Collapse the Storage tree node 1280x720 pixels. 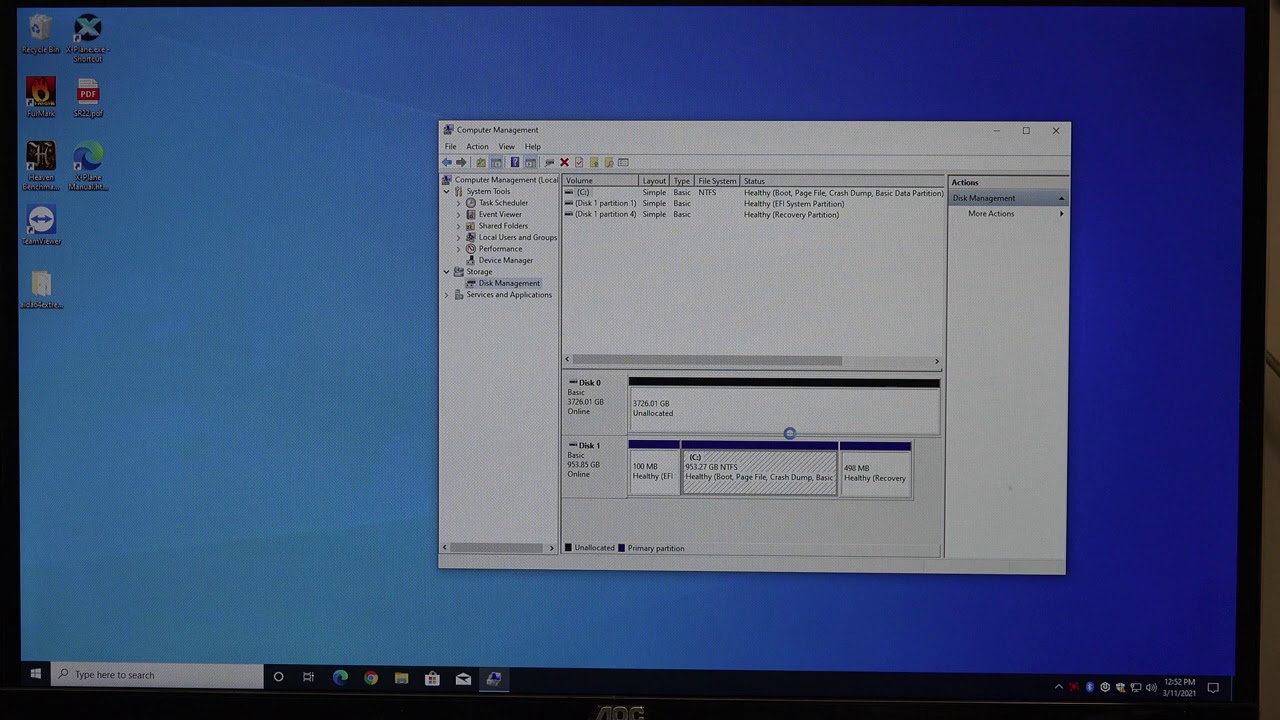tap(447, 272)
